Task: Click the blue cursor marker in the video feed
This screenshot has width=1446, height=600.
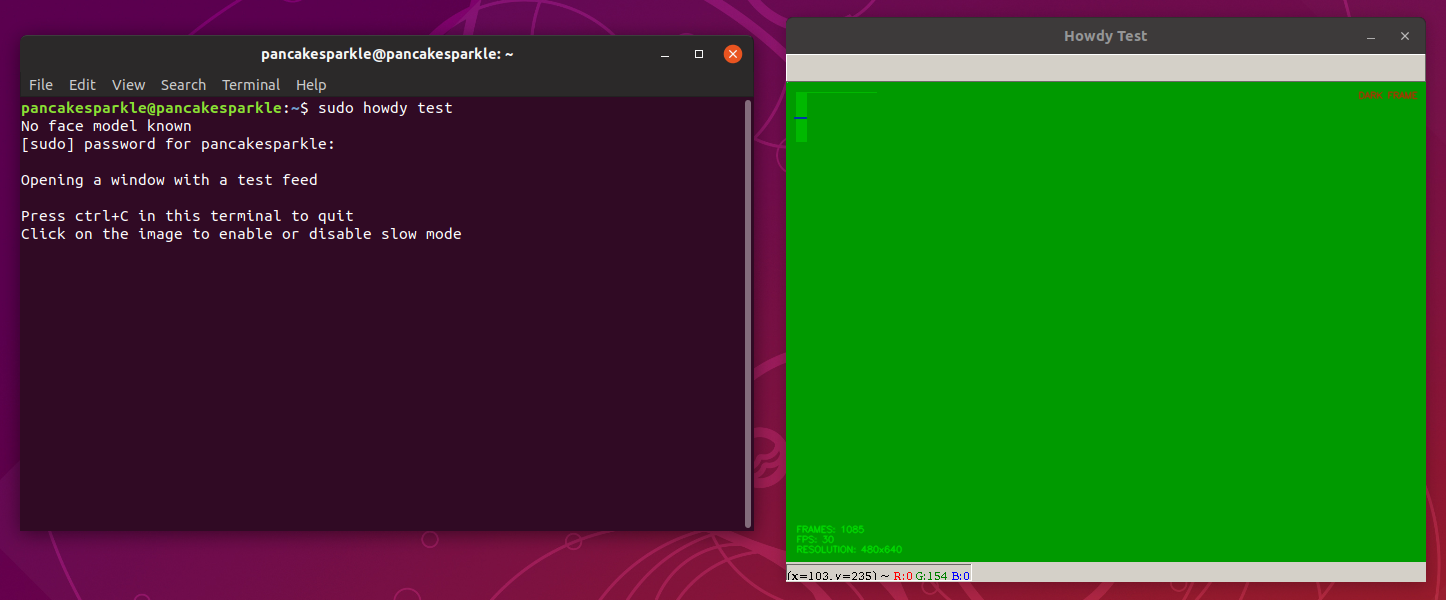Action: [801, 118]
